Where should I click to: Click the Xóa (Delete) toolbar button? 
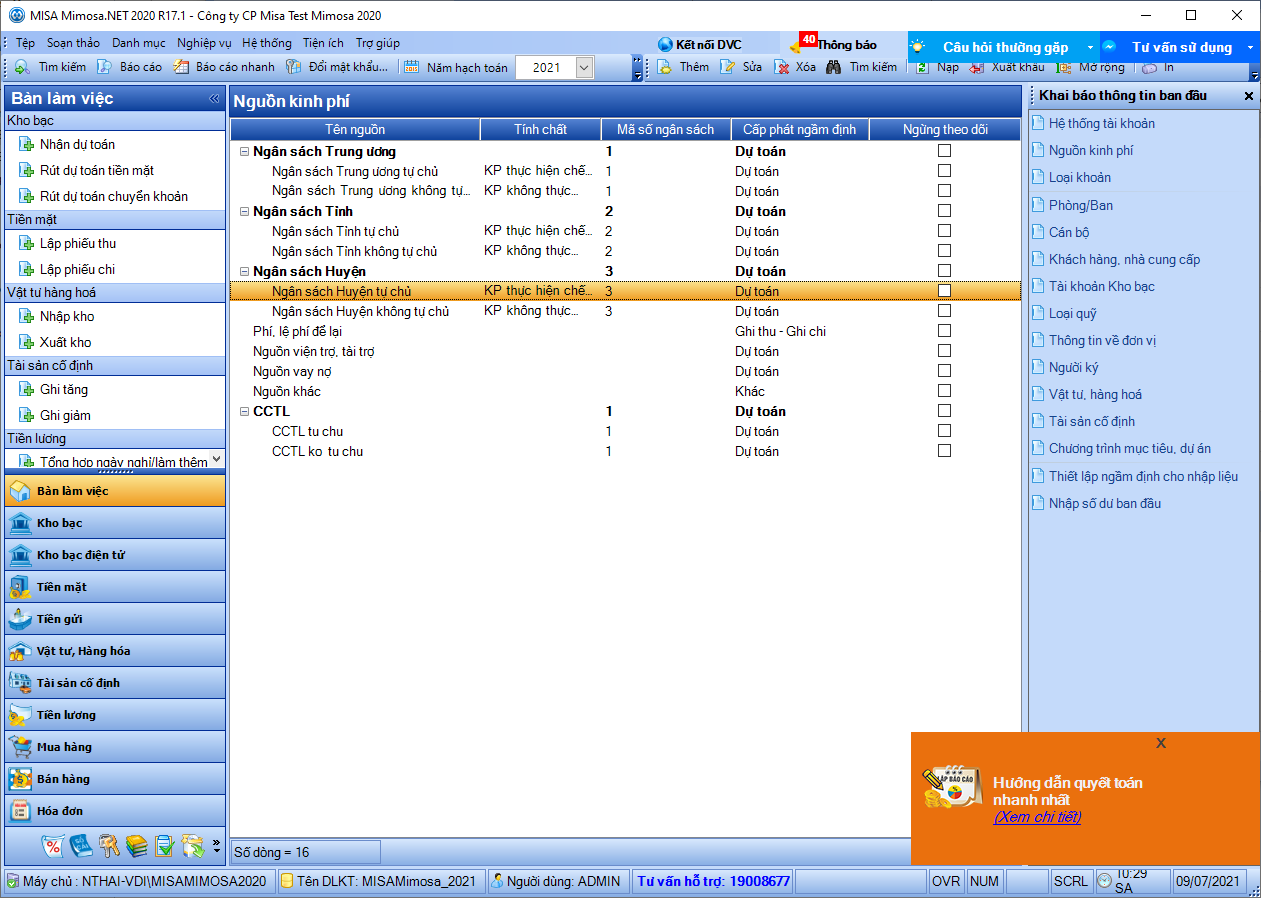coord(795,67)
